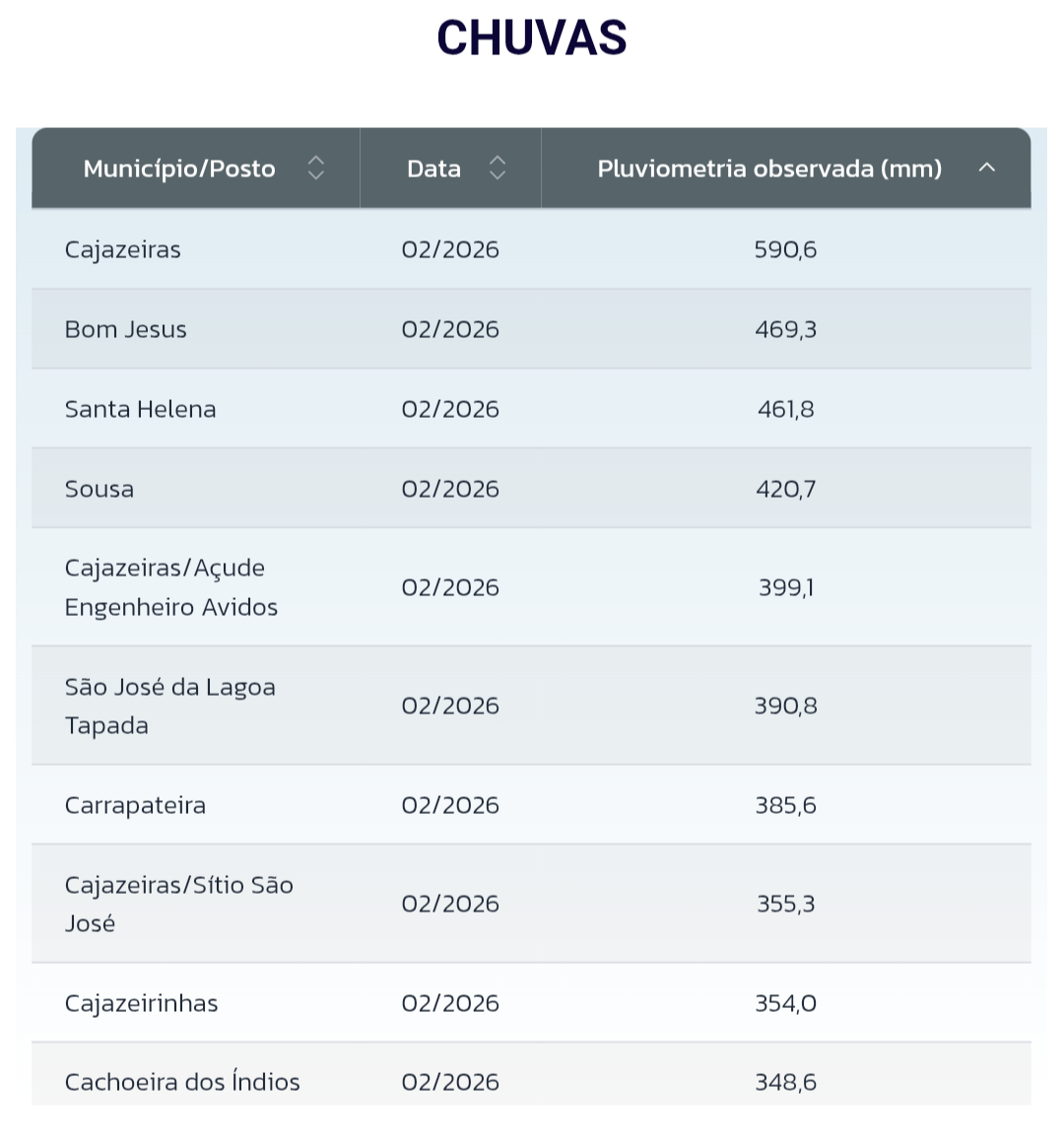Select the Bom Jesus row name
Image resolution: width=1064 pixels, height=1142 pixels.
[126, 329]
